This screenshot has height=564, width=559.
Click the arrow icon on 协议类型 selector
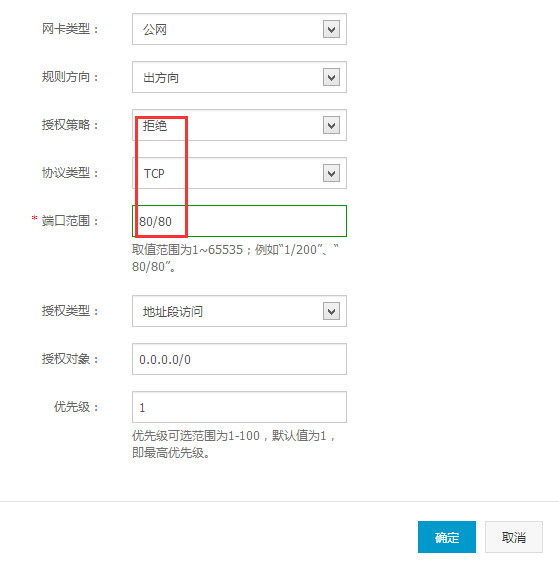(331, 173)
